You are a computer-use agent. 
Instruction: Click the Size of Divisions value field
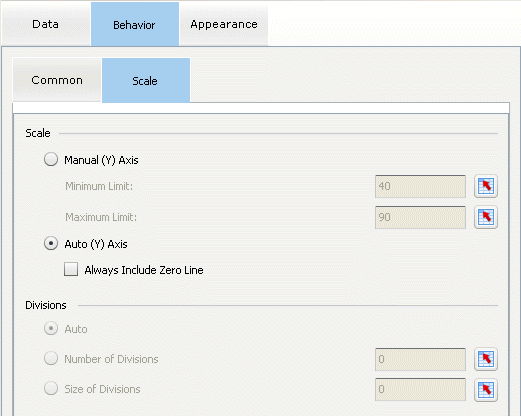pyautogui.click(x=420, y=389)
